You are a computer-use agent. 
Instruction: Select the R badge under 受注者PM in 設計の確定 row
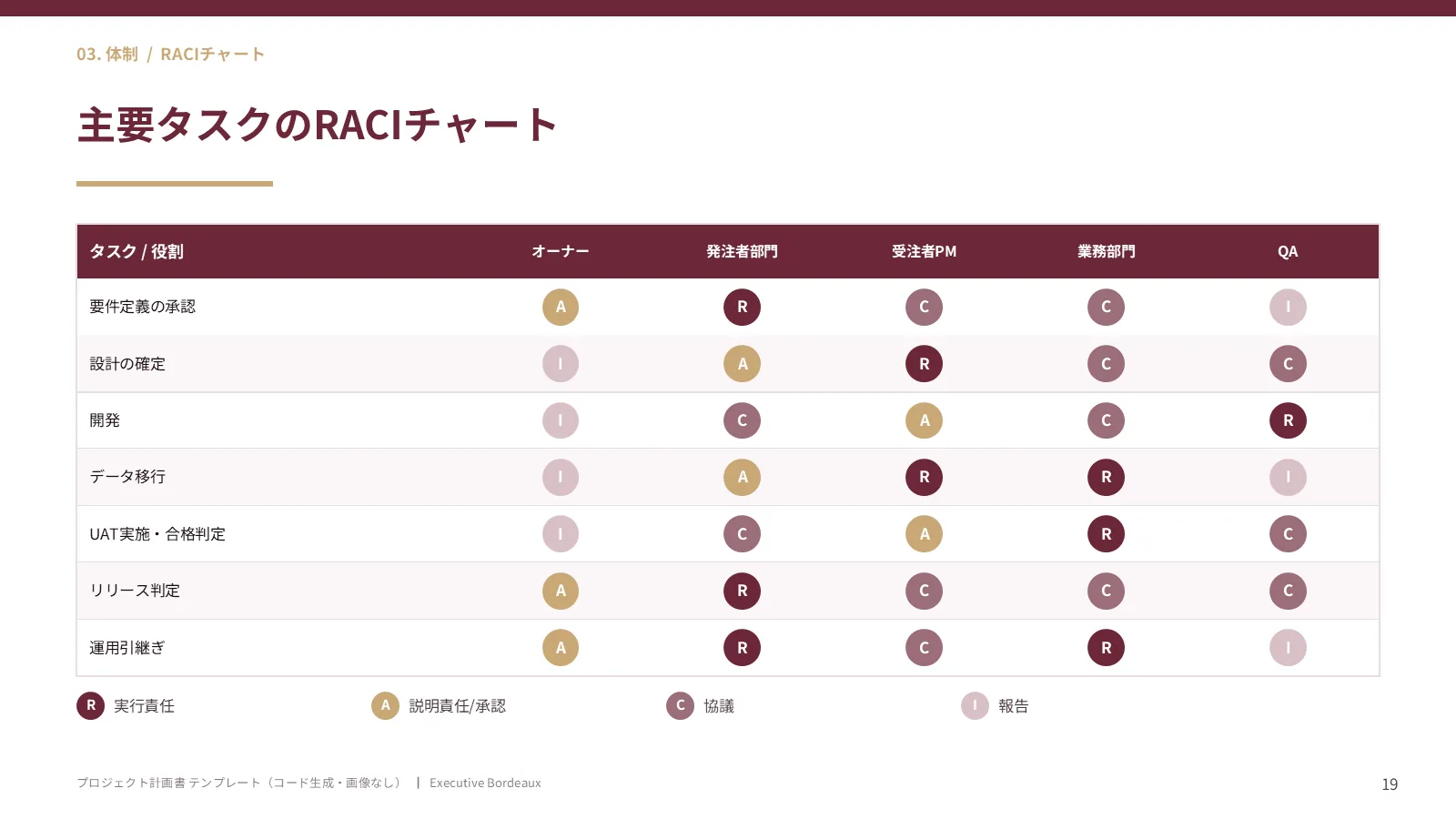click(925, 364)
